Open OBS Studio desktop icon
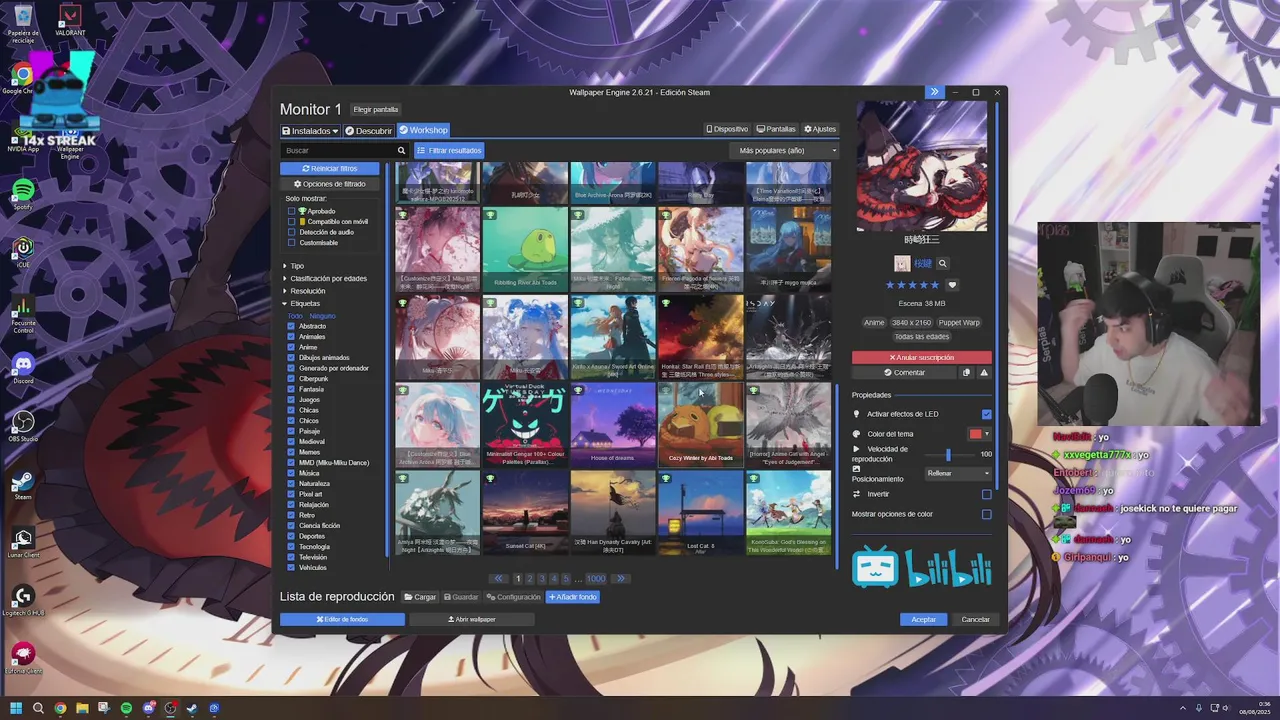 pyautogui.click(x=23, y=426)
